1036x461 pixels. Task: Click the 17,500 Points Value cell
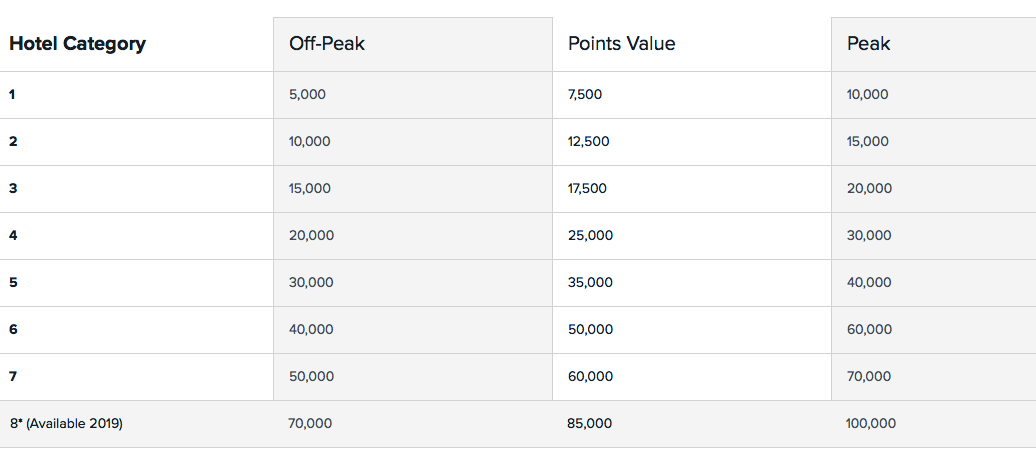click(x=587, y=189)
